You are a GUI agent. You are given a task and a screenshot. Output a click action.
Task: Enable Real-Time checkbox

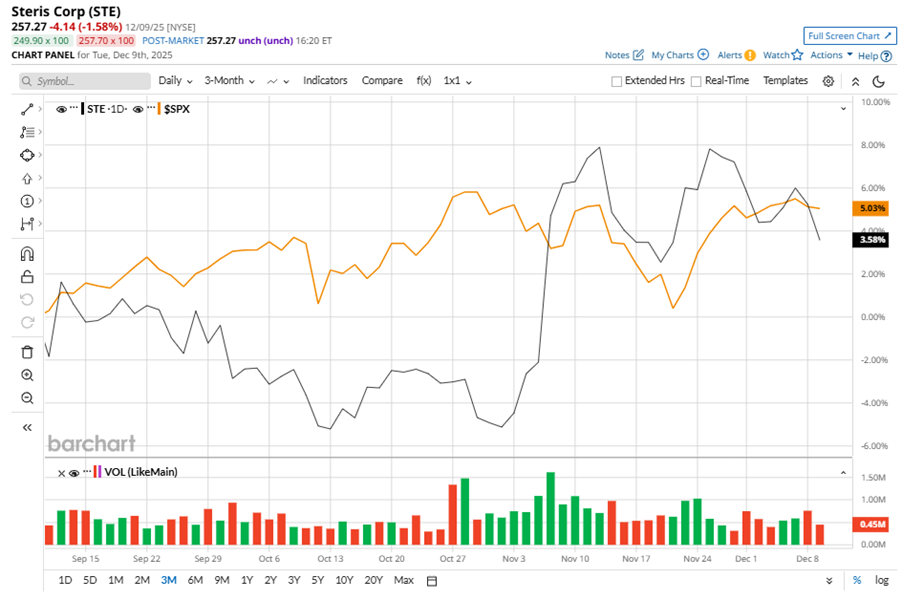(x=696, y=82)
